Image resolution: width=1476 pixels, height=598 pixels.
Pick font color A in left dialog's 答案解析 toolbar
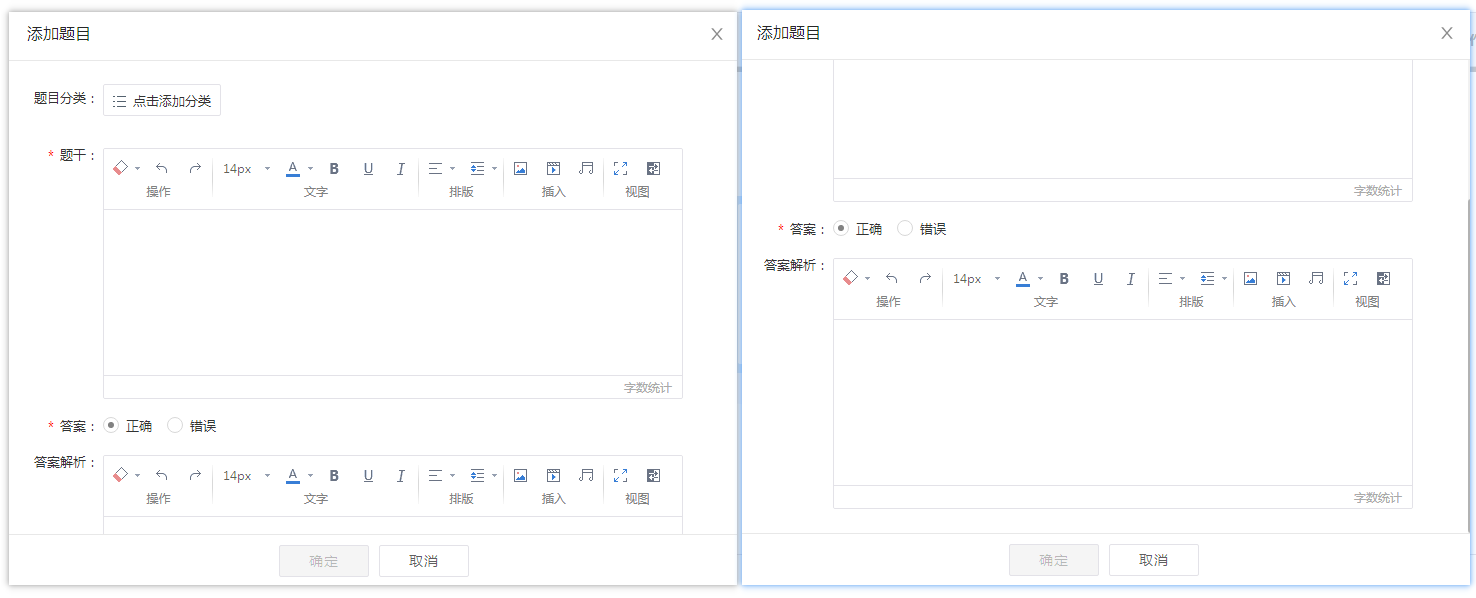tap(293, 475)
